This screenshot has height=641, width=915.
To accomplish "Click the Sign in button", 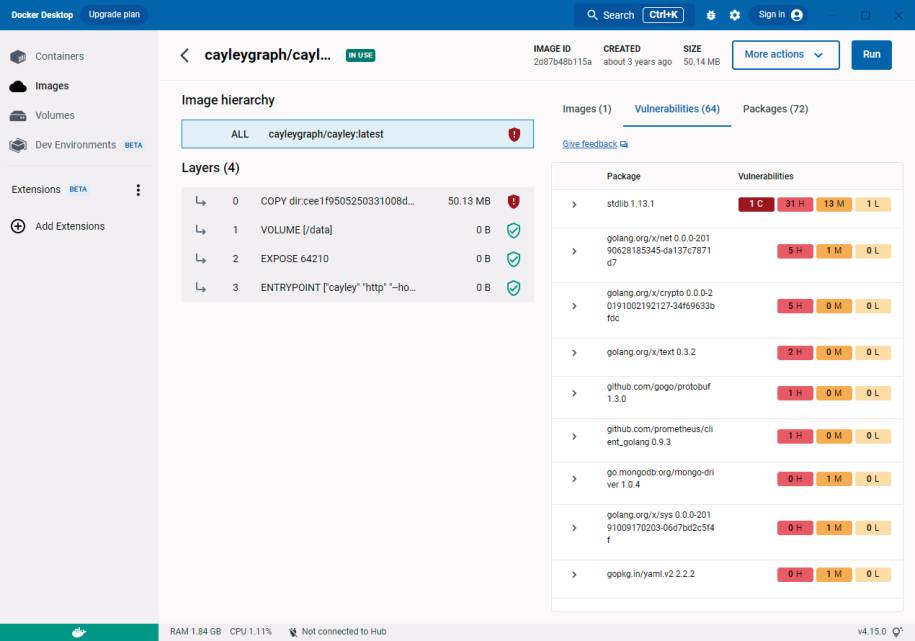I will 780,15.
